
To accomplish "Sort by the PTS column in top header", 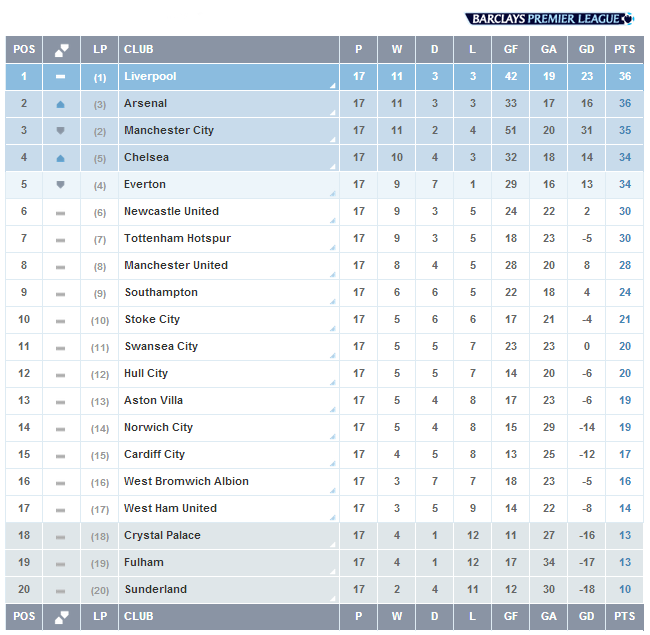I will pyautogui.click(x=624, y=49).
